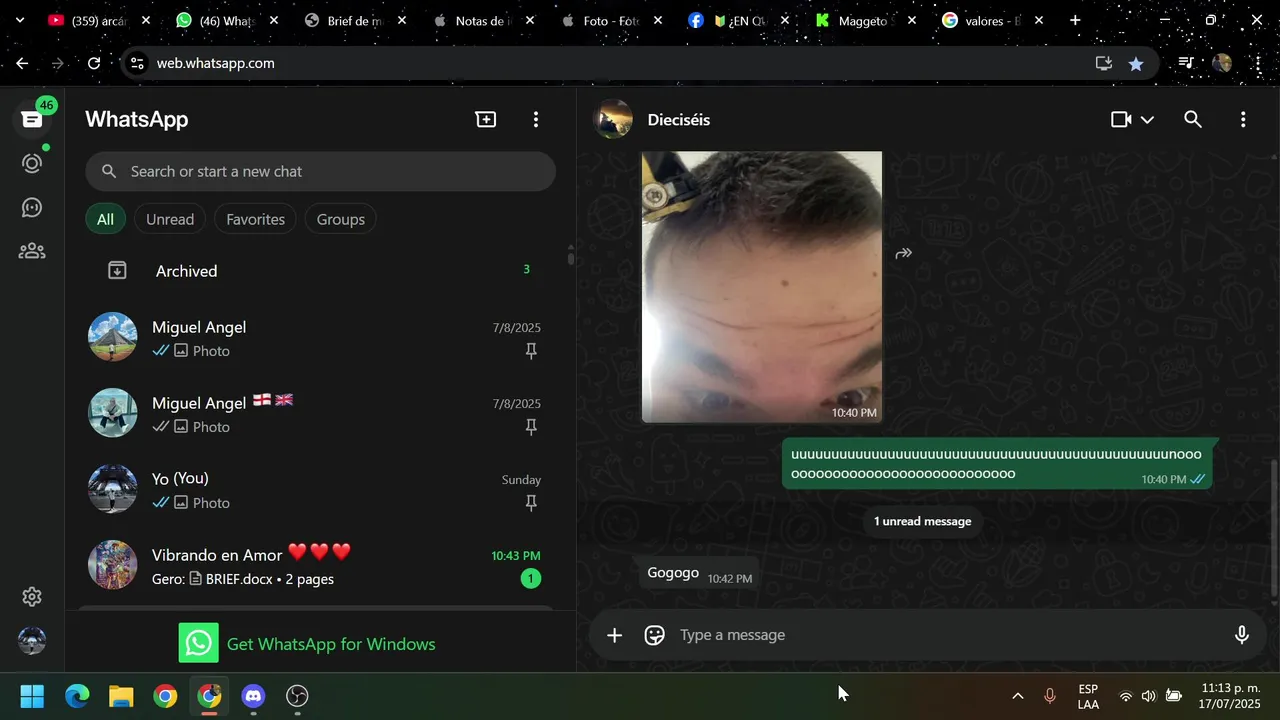Screen dimensions: 1280x720
Task: Click the Search or start a new chat field
Action: (320, 171)
